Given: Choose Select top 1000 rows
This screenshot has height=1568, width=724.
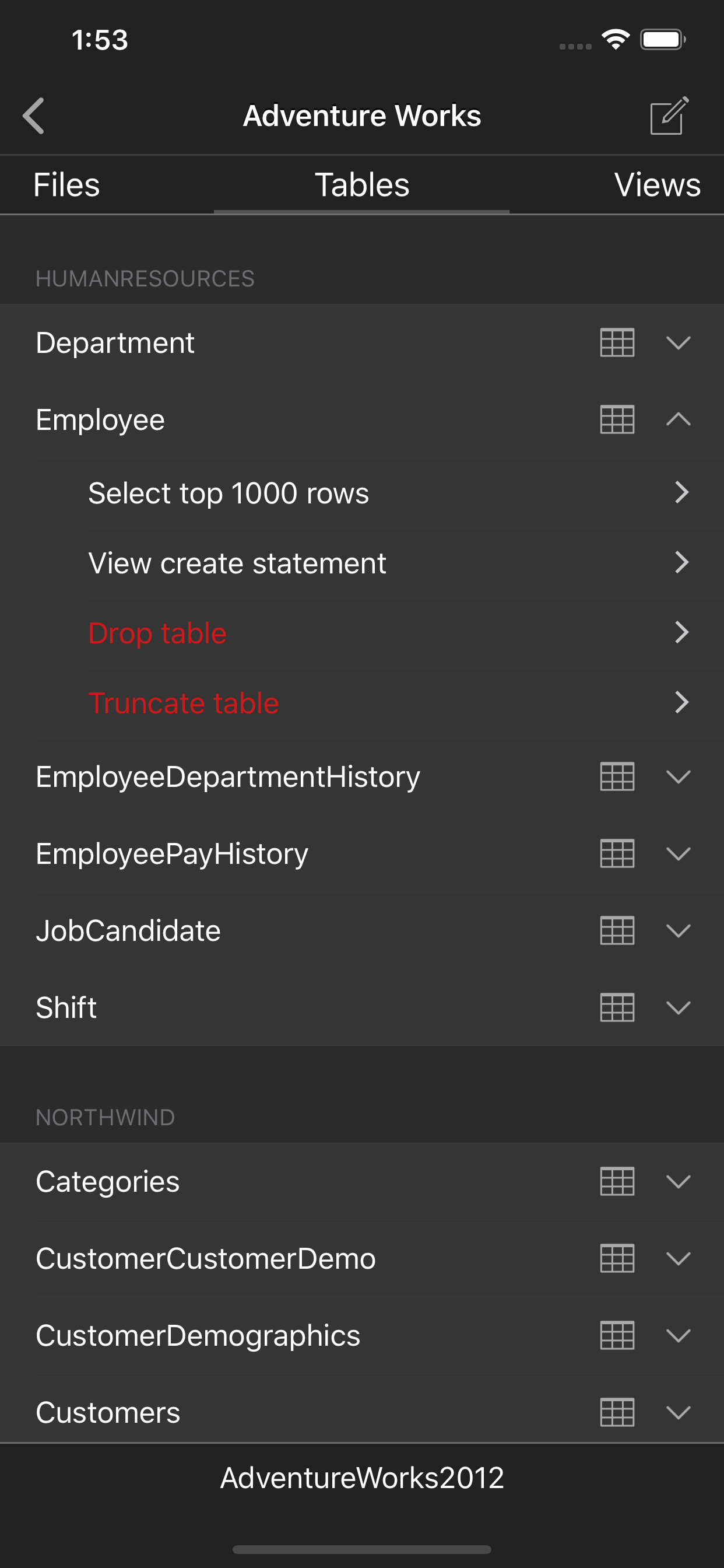Looking at the screenshot, I should click(229, 493).
